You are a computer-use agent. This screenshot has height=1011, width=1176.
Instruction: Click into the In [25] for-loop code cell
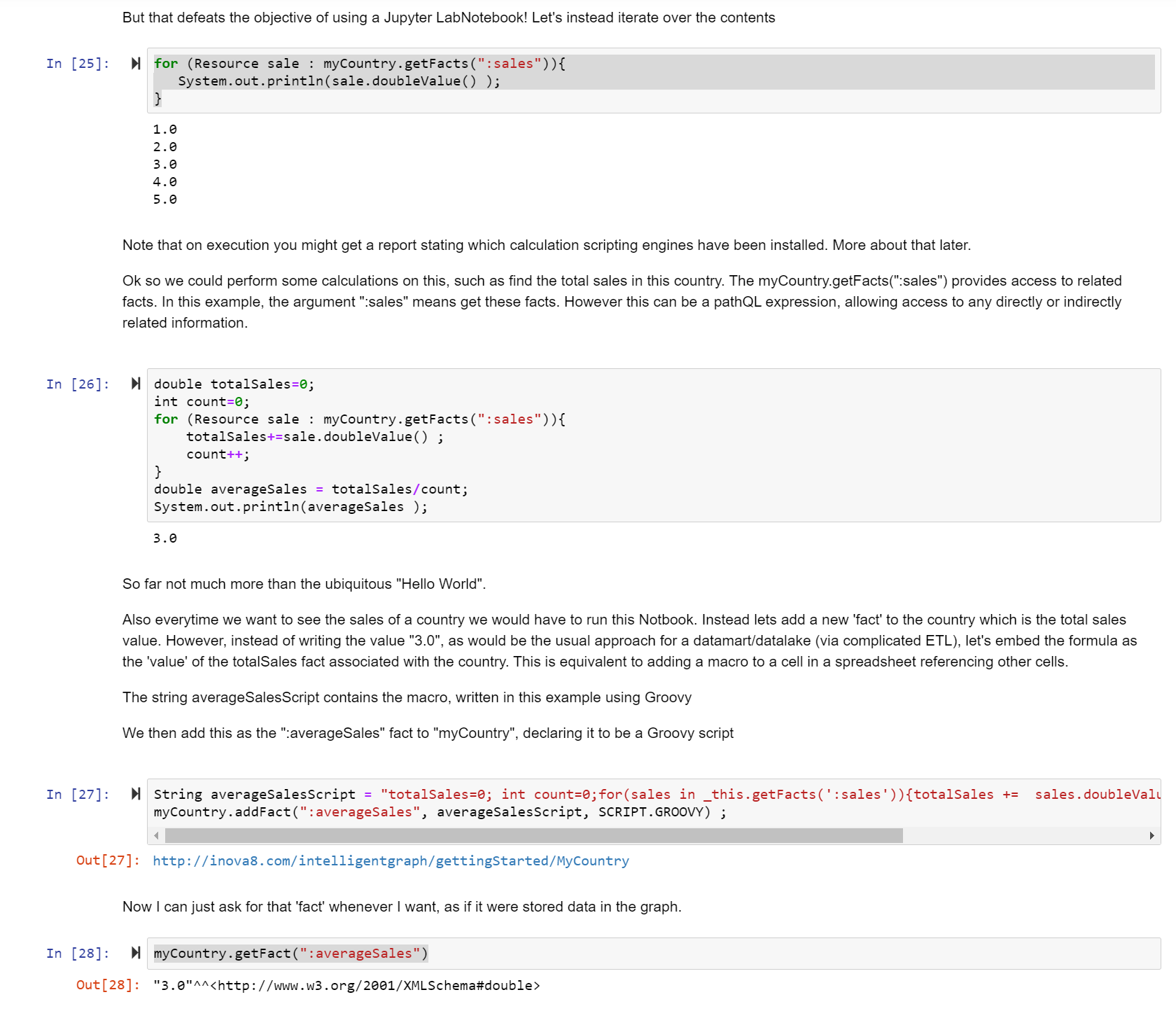(x=654, y=81)
